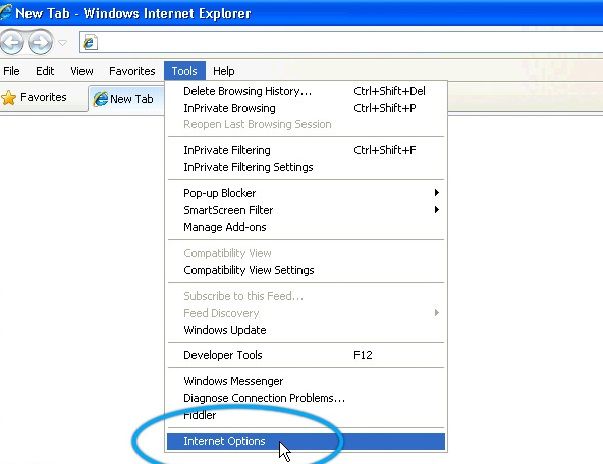Open the View menu
The height and width of the screenshot is (464, 603).
pyautogui.click(x=82, y=71)
